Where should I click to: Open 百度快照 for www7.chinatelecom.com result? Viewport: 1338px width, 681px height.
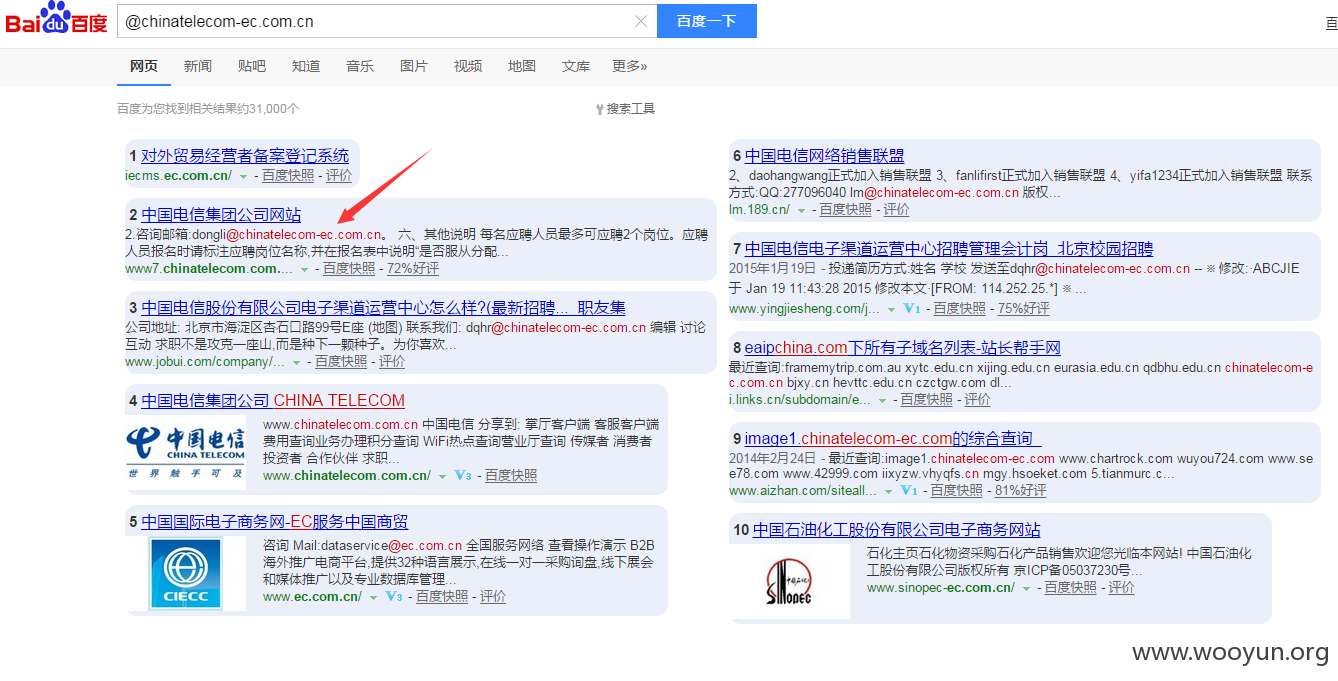click(349, 269)
